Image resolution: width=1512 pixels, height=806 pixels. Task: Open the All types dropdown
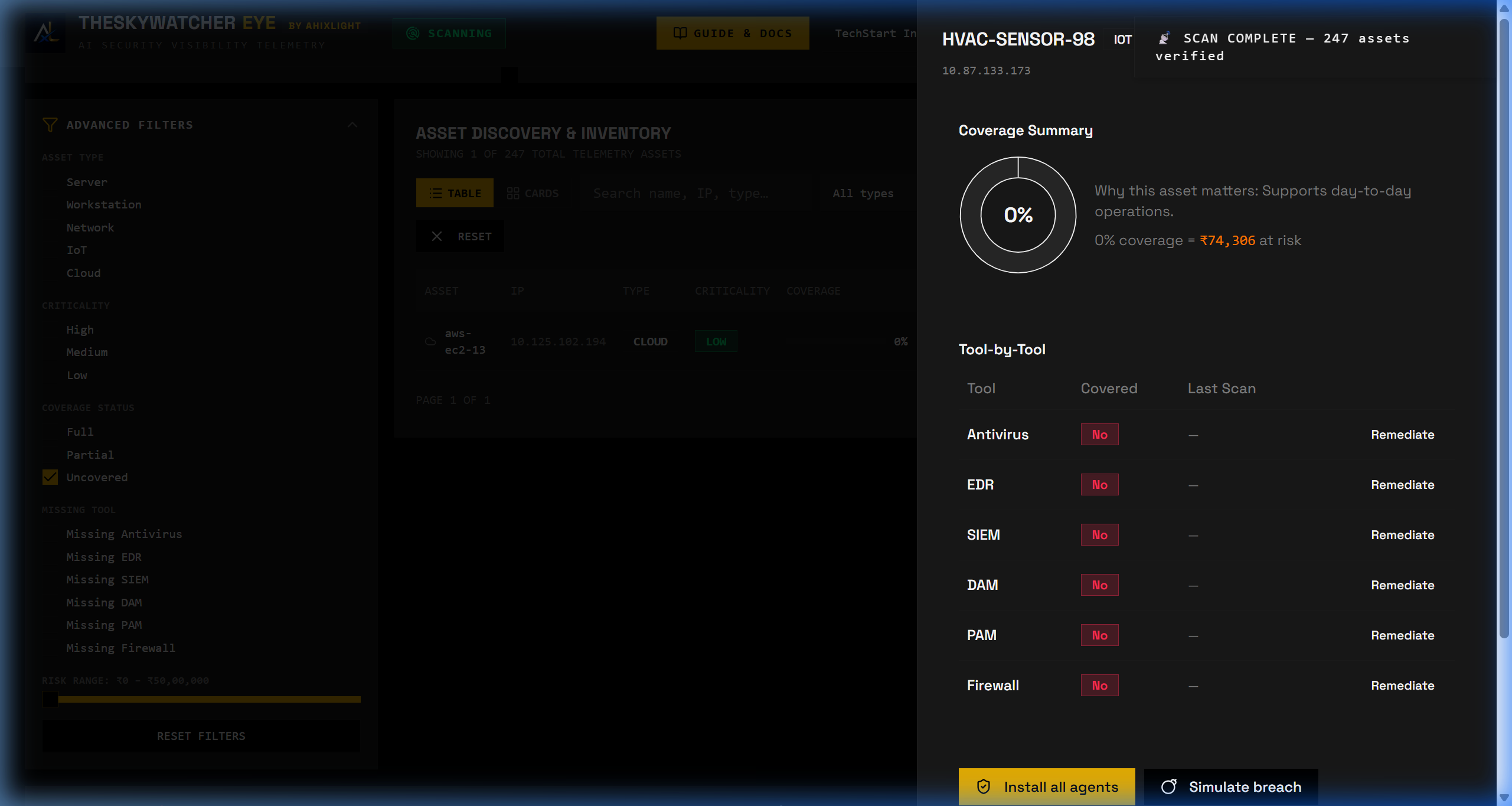[867, 193]
